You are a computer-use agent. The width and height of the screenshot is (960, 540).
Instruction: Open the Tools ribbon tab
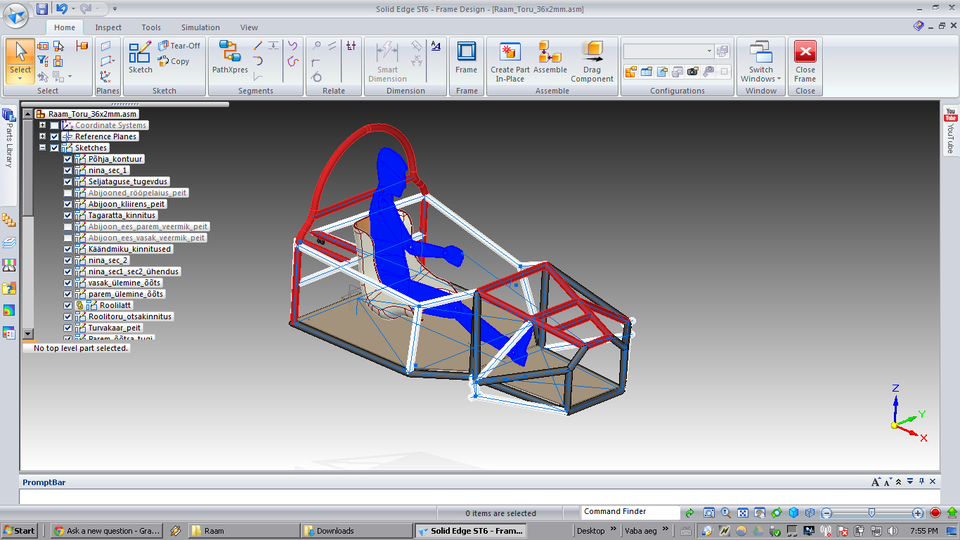pos(151,27)
